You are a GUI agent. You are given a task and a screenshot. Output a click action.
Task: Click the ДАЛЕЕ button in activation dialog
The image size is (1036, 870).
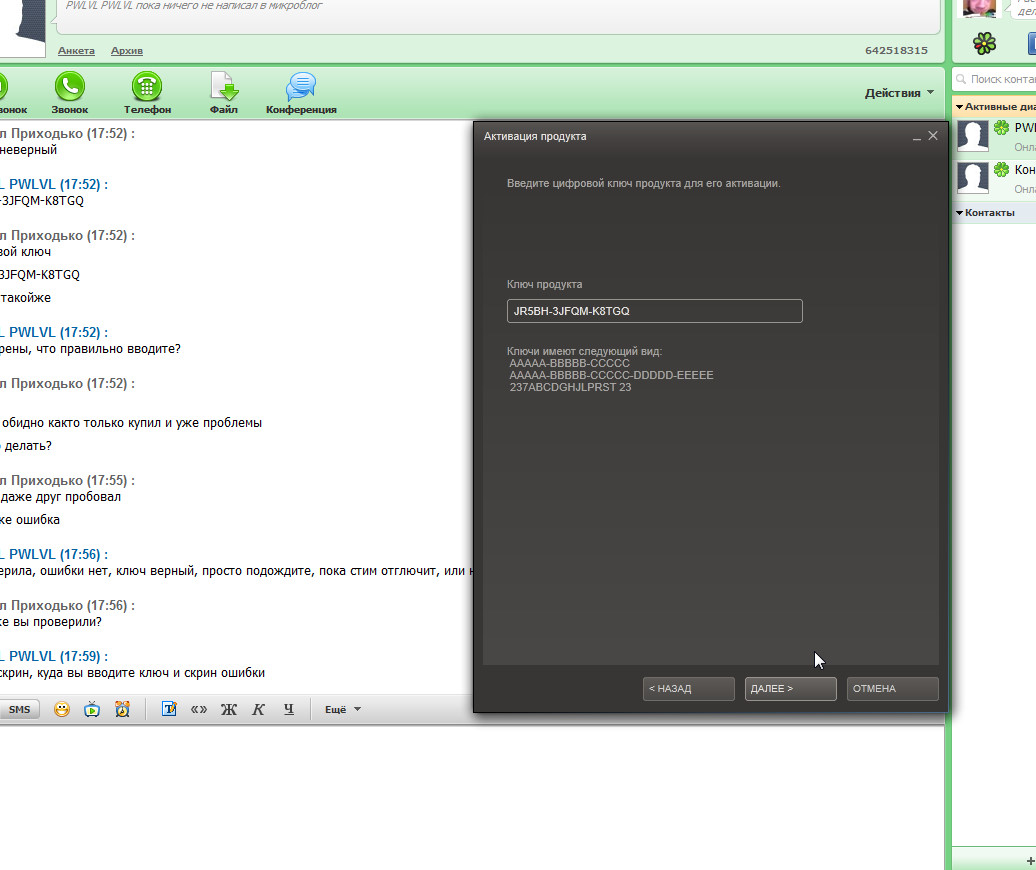click(790, 688)
